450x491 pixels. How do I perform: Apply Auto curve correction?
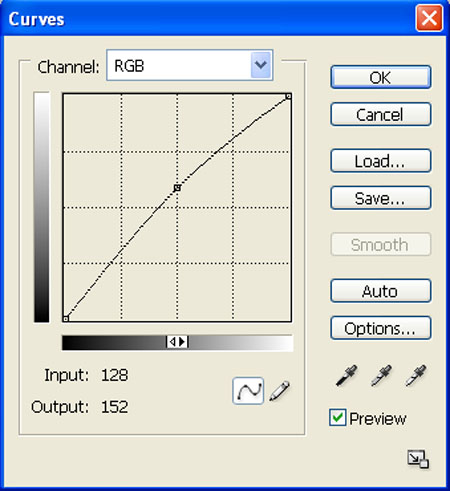click(x=381, y=291)
